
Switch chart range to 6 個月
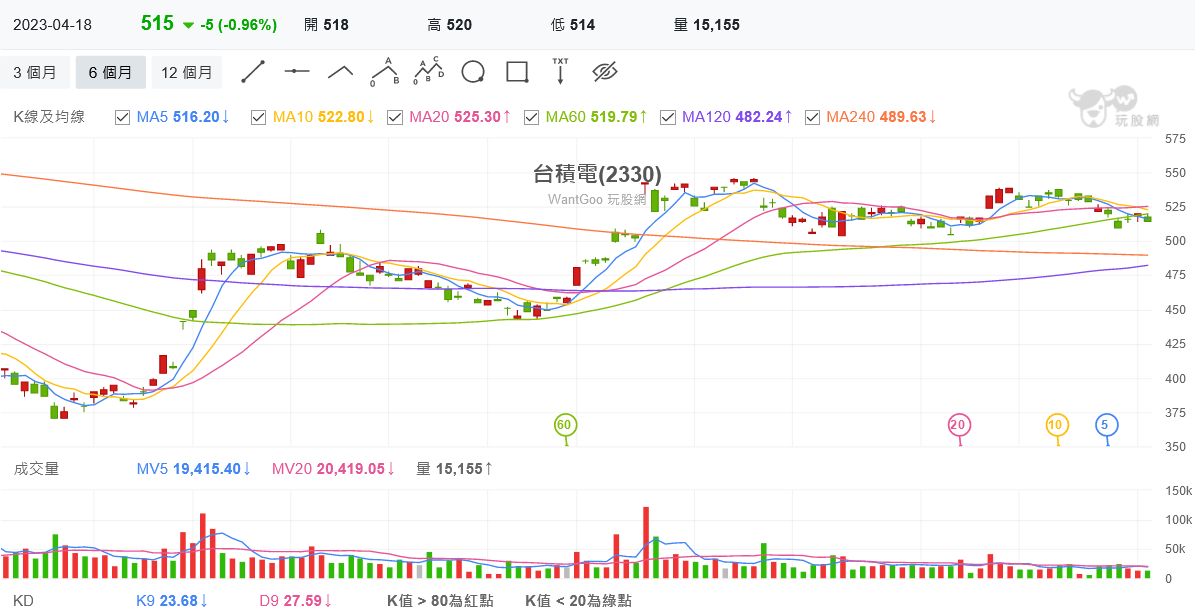[x=111, y=72]
